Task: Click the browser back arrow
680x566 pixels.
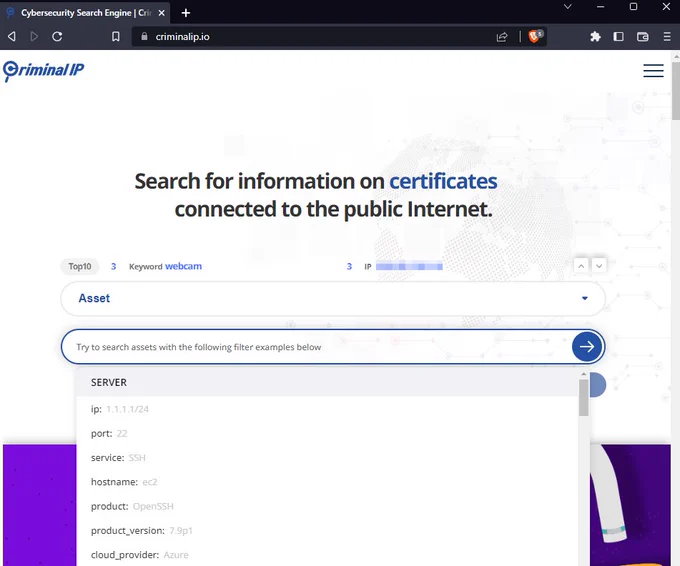Action: [x=12, y=36]
